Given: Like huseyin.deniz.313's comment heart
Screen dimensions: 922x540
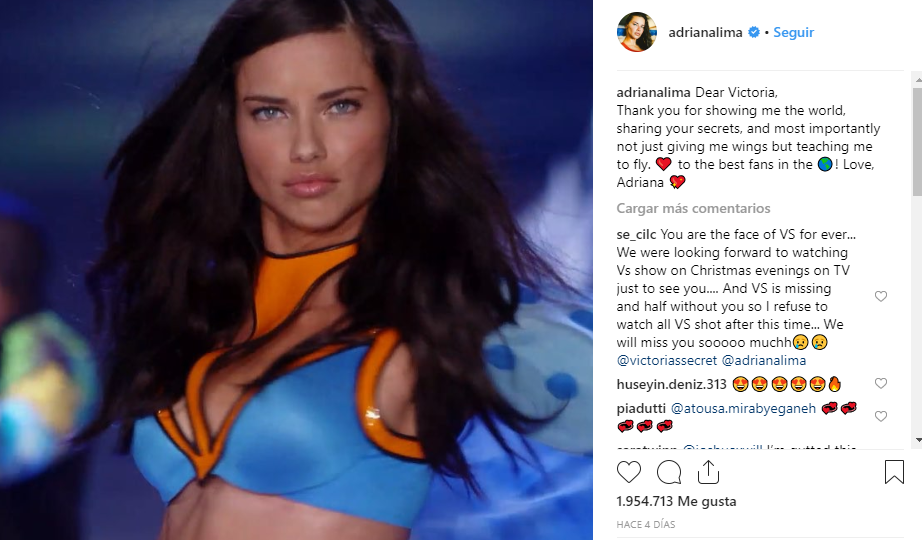Looking at the screenshot, I should pyautogui.click(x=881, y=383).
